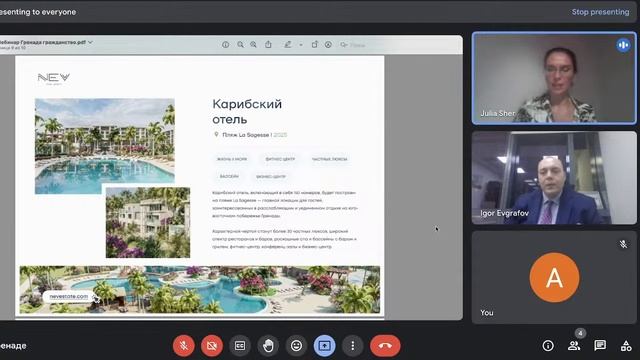Image resolution: width=640 pixels, height=360 pixels.
Task: Activate the PDF markup highlight pen
Action: pyautogui.click(x=288, y=45)
